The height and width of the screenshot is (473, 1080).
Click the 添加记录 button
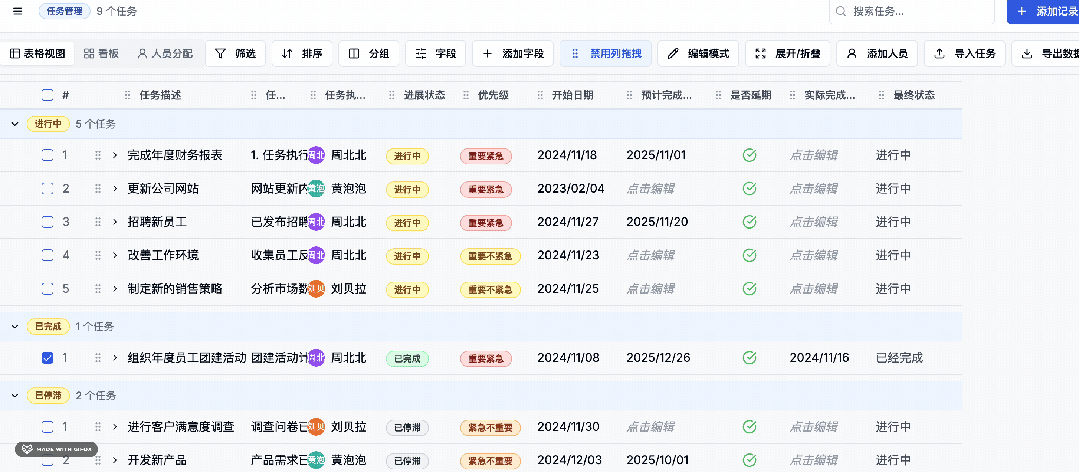click(1045, 12)
